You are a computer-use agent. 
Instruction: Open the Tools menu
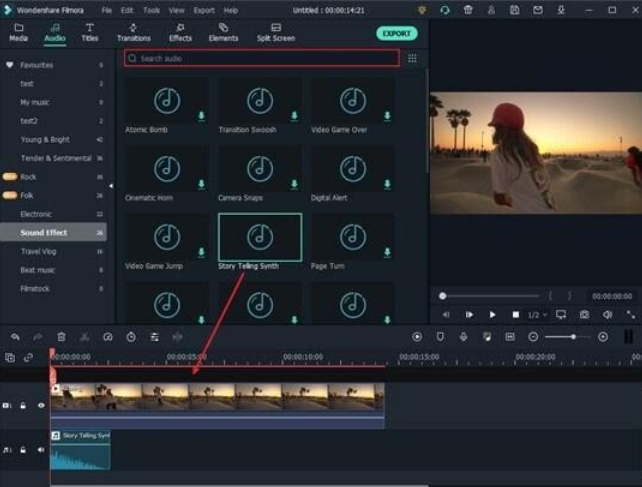point(151,9)
